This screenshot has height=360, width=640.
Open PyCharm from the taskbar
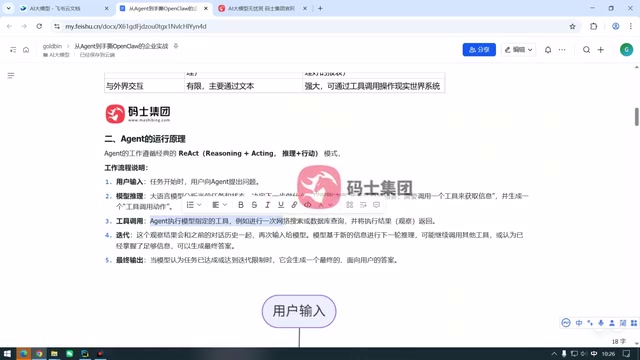(85, 354)
